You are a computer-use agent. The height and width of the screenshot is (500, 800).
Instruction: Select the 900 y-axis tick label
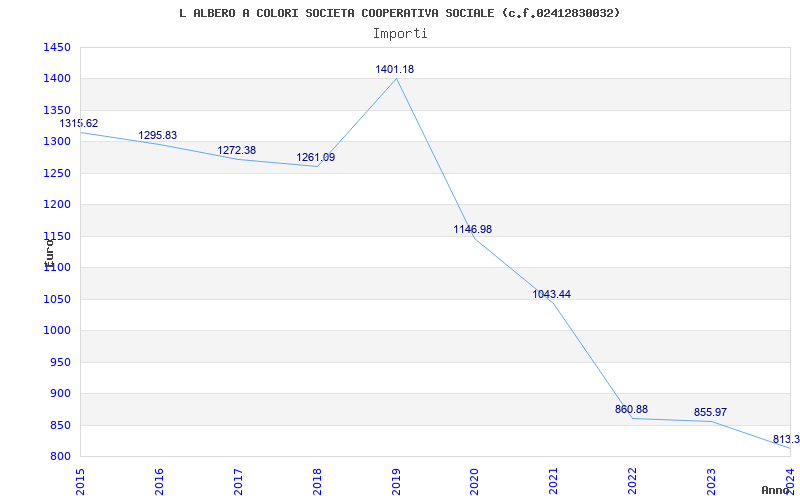click(60, 393)
